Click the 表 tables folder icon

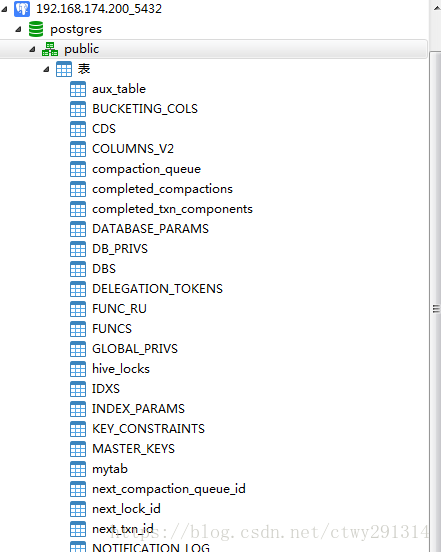point(64,69)
